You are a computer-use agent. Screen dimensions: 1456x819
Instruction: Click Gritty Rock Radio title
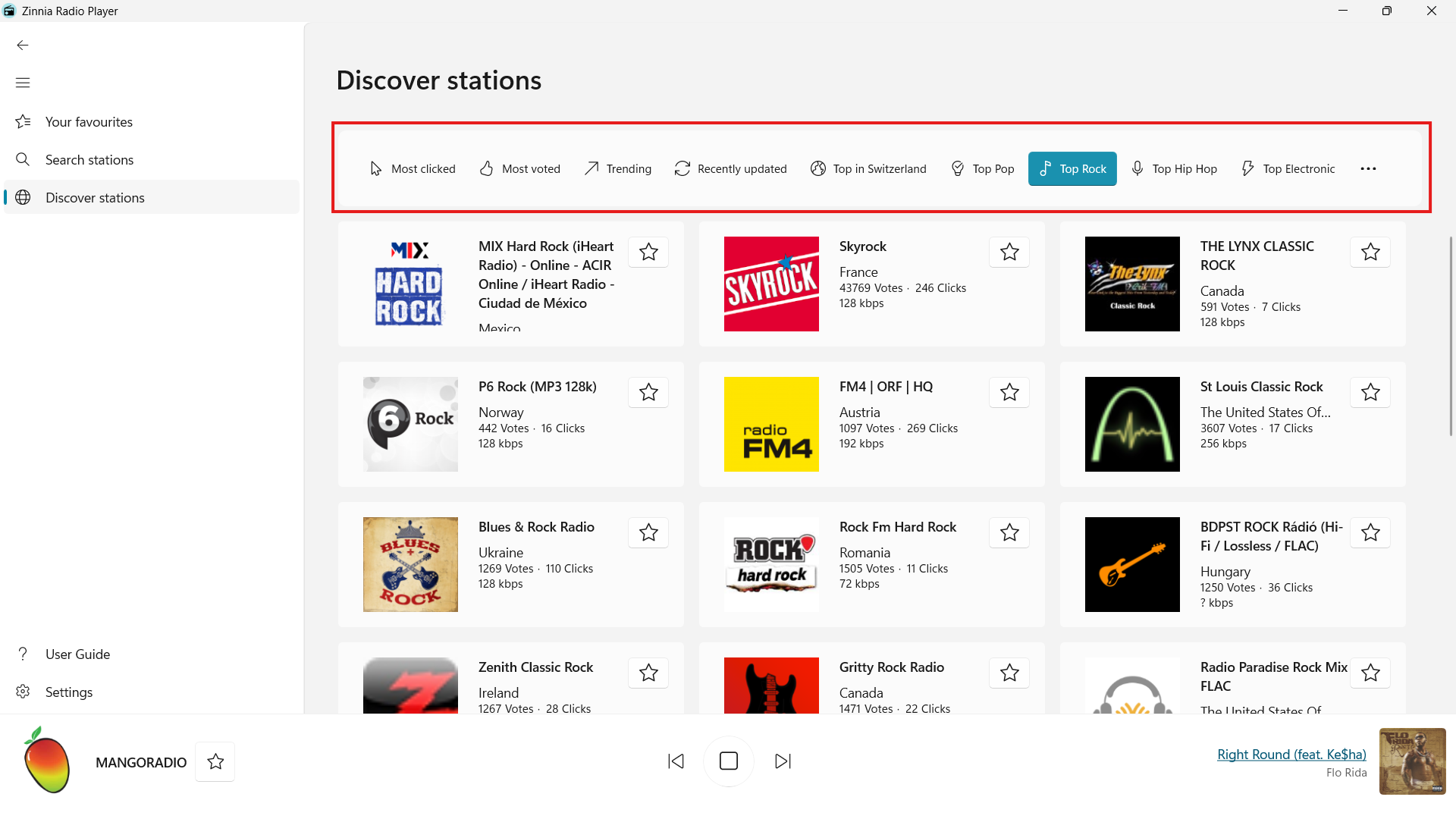[x=892, y=667]
